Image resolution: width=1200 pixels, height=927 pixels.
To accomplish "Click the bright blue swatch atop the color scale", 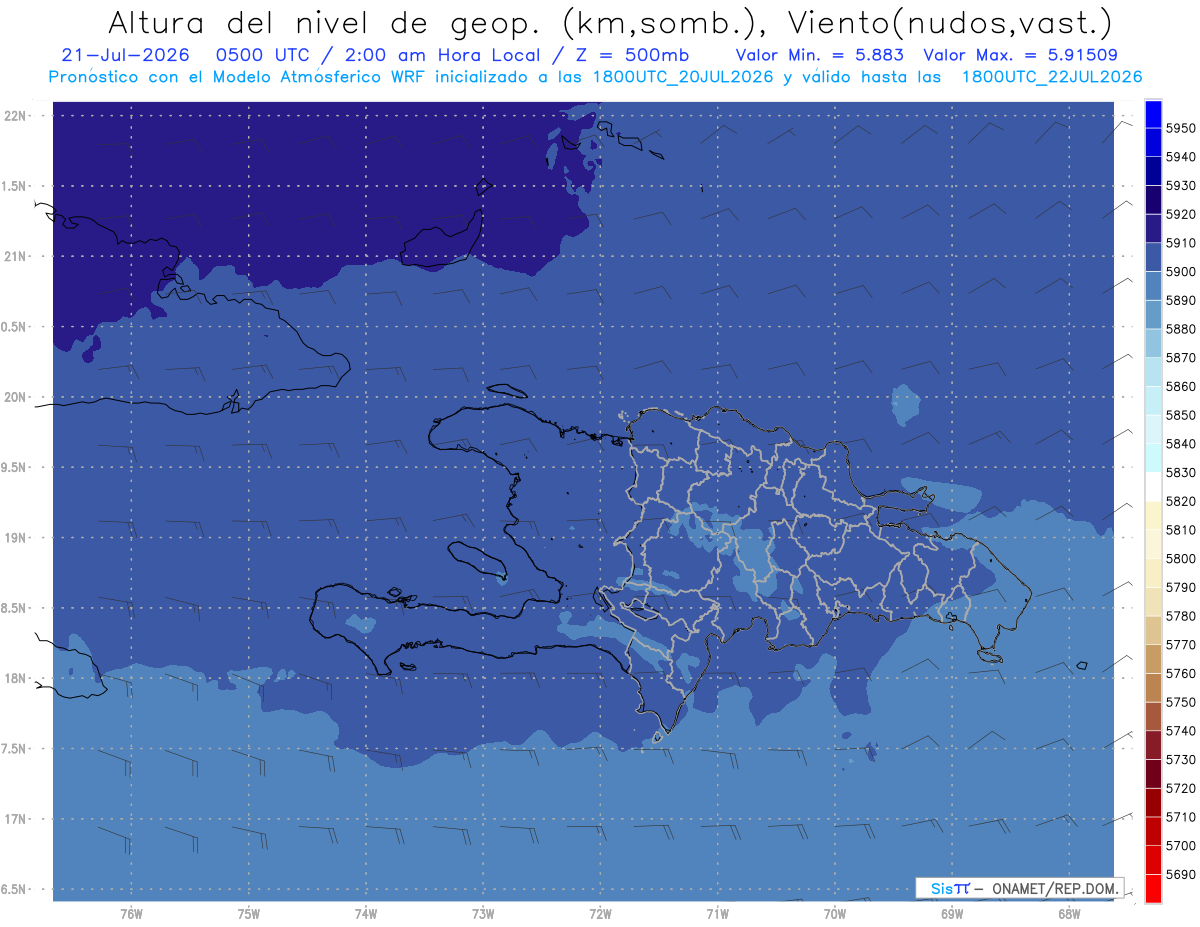I will [1153, 114].
